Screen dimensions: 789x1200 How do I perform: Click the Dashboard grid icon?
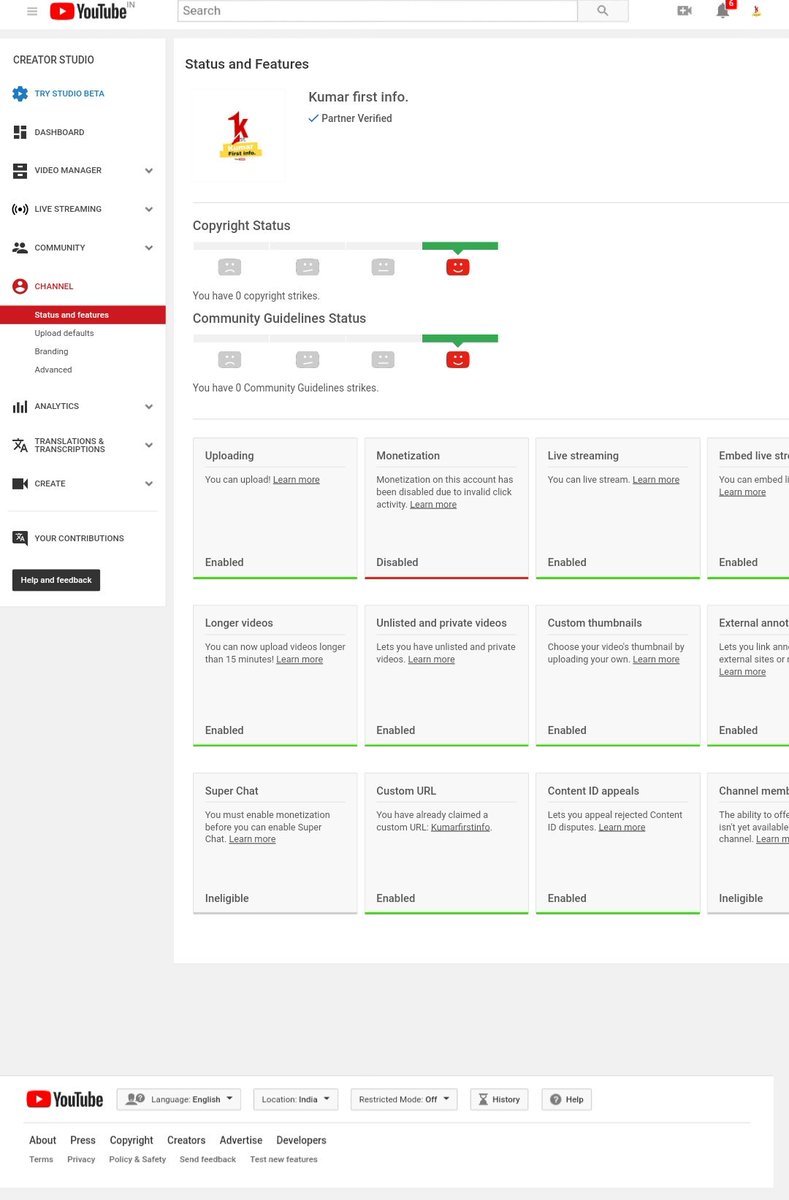(20, 132)
